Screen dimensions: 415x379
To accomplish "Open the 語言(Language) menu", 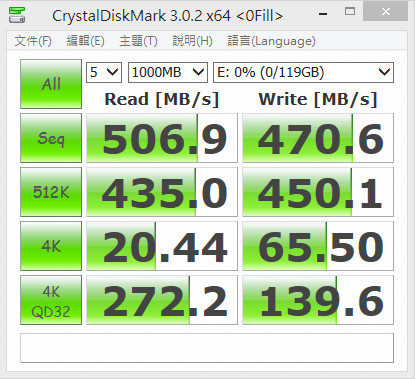I will (271, 41).
